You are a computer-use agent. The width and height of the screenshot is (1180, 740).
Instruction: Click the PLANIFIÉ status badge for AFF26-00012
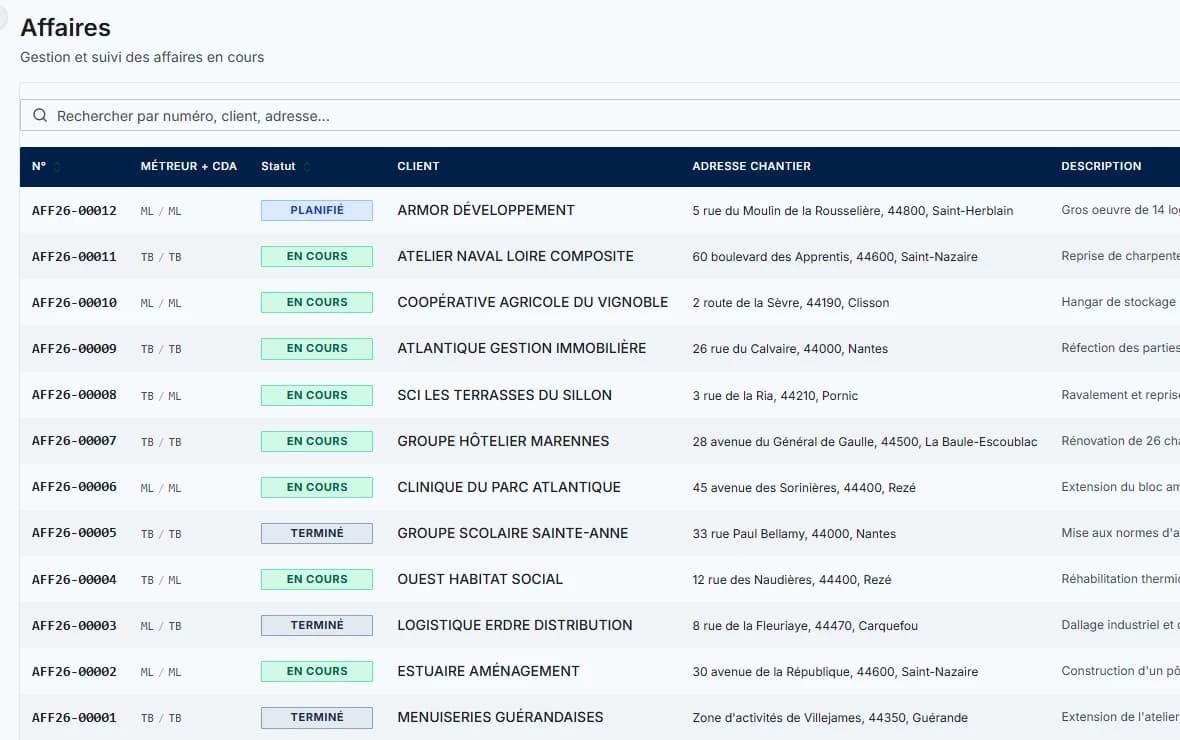point(317,210)
